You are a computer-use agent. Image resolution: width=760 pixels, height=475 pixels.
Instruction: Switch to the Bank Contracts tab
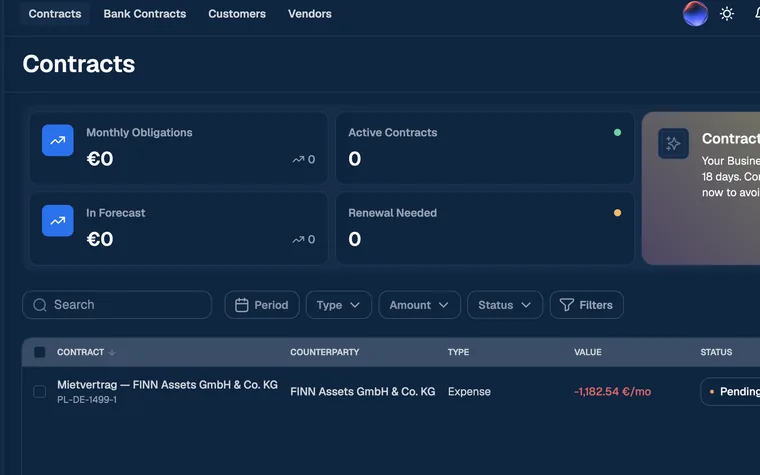coord(144,14)
